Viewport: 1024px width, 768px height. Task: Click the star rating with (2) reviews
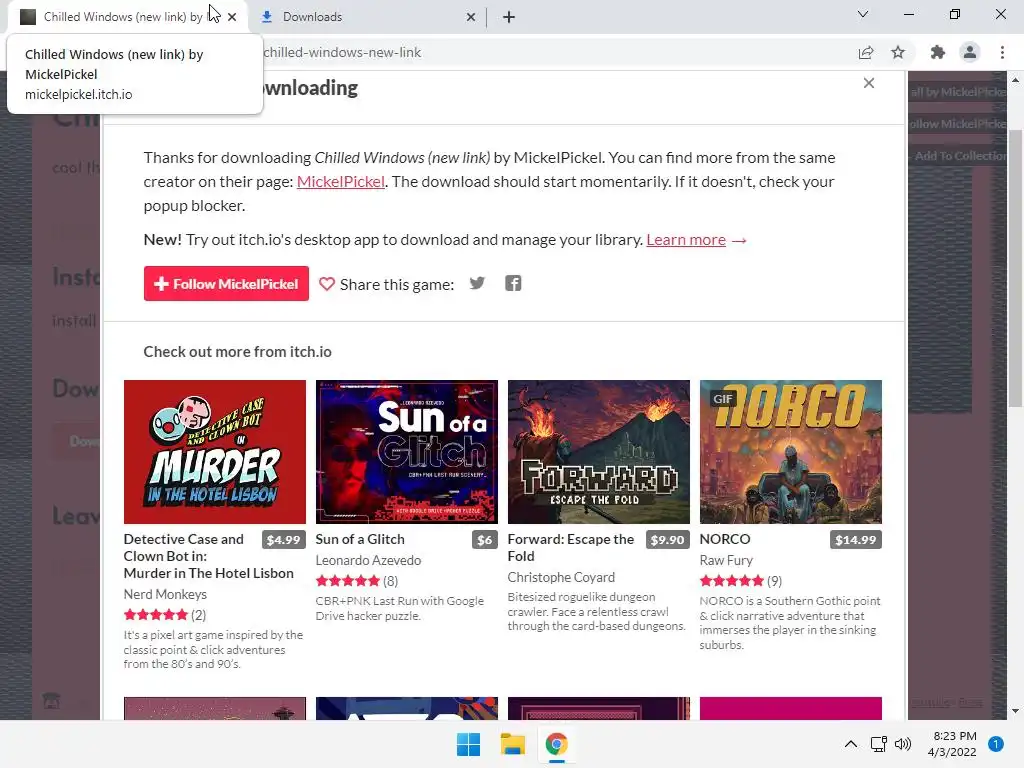point(165,615)
